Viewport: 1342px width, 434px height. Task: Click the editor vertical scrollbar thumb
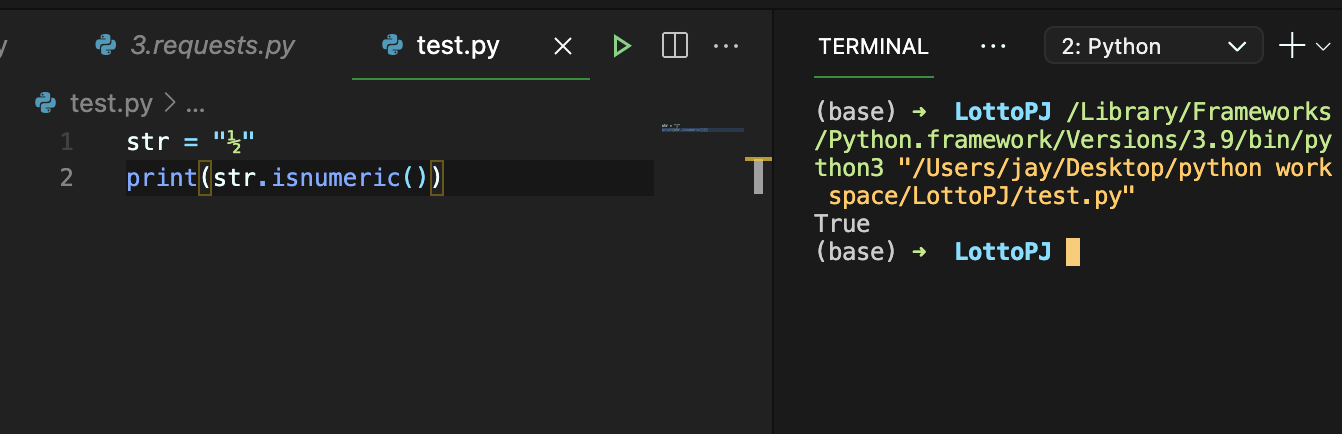[758, 177]
